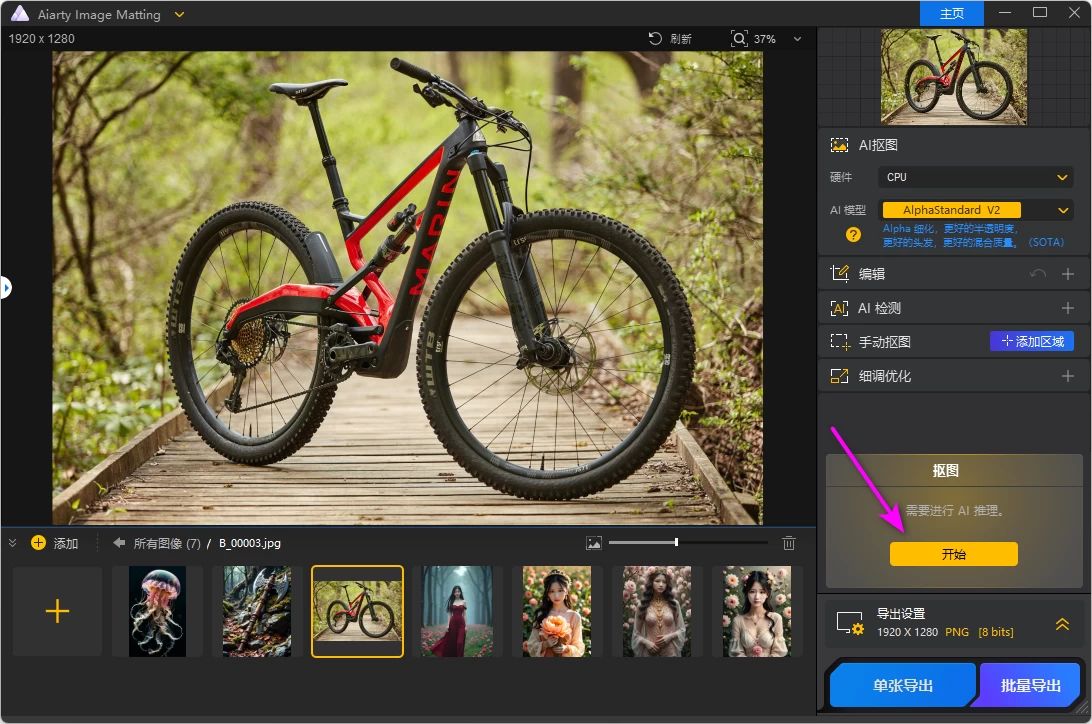
Task: Click the trash delete icon
Action: click(x=788, y=543)
